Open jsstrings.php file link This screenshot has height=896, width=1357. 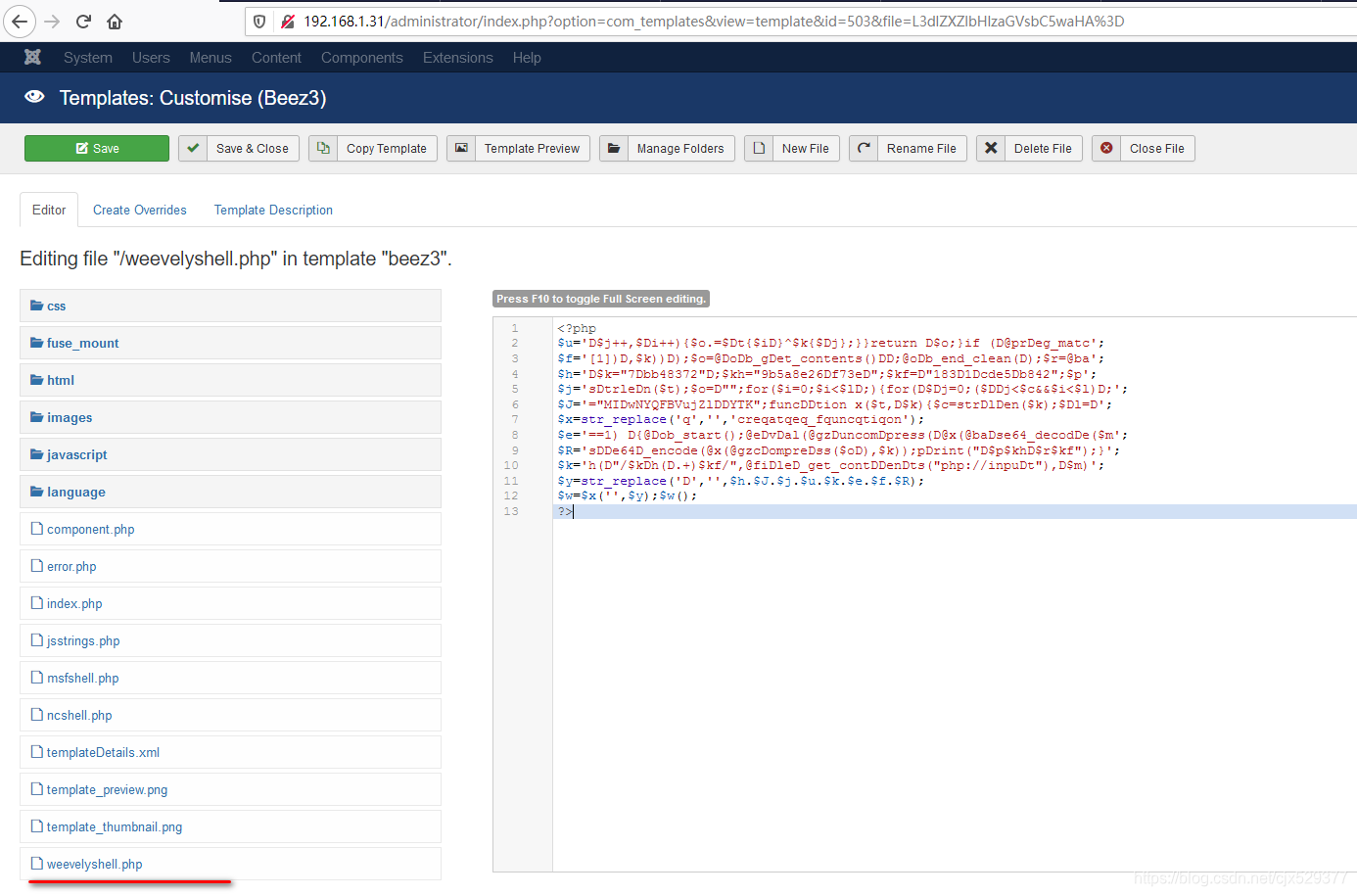(83, 640)
